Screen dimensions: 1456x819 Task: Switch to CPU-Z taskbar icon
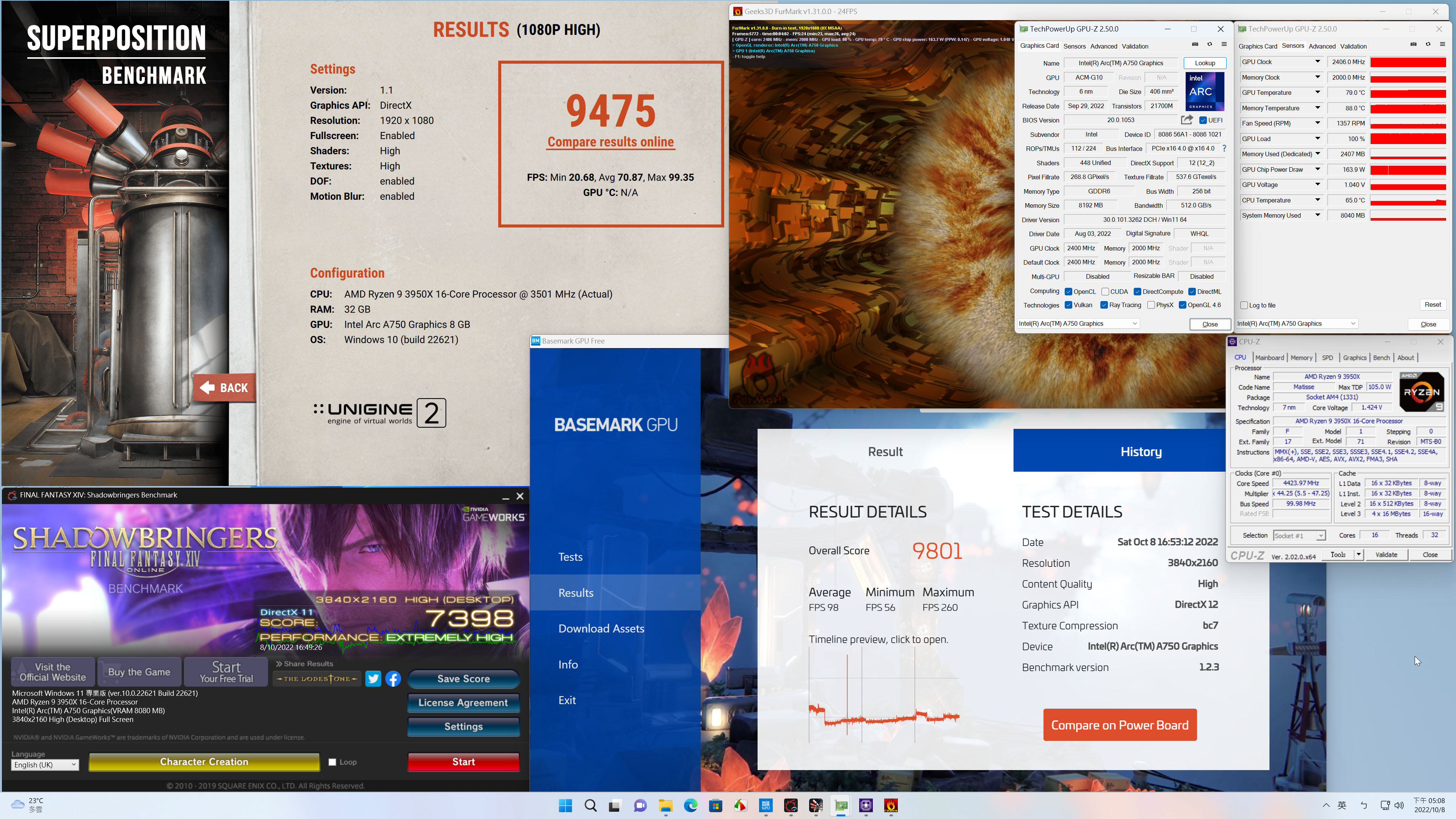tap(866, 805)
